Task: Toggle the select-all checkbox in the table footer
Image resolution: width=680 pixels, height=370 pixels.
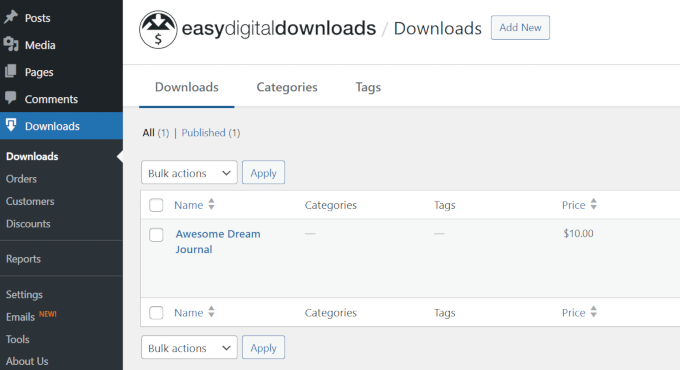Action: pos(156,312)
